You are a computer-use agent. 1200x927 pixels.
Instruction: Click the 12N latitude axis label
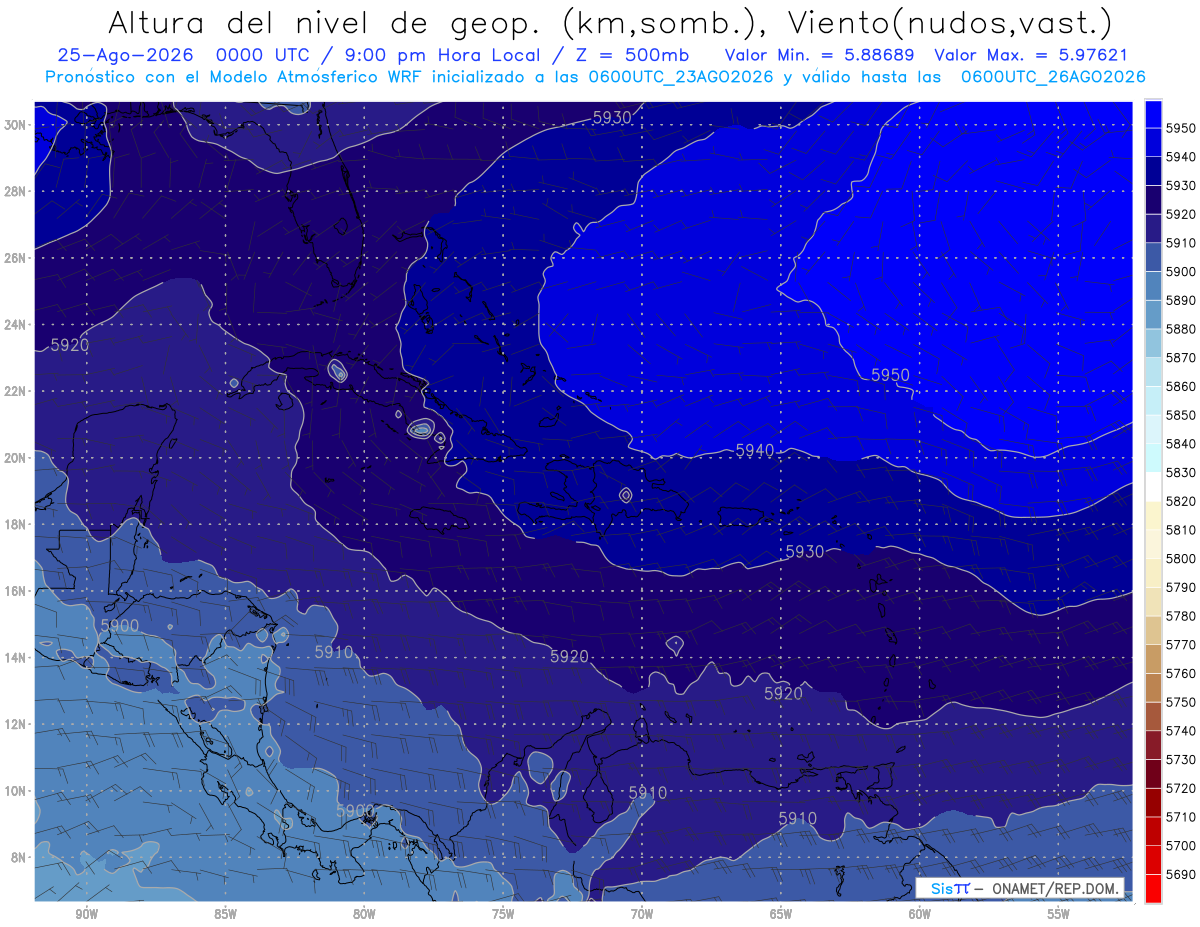pos(16,724)
